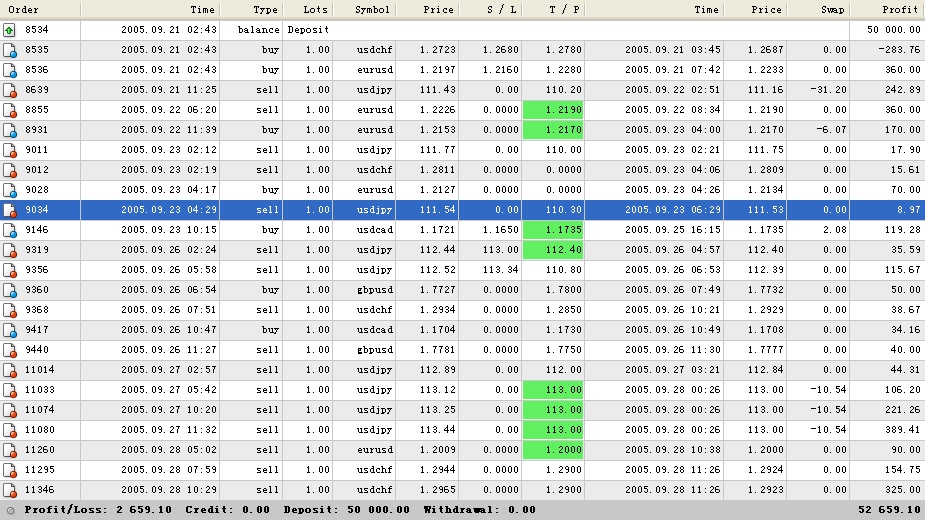Click the buy order icon for order 8535

[10, 50]
